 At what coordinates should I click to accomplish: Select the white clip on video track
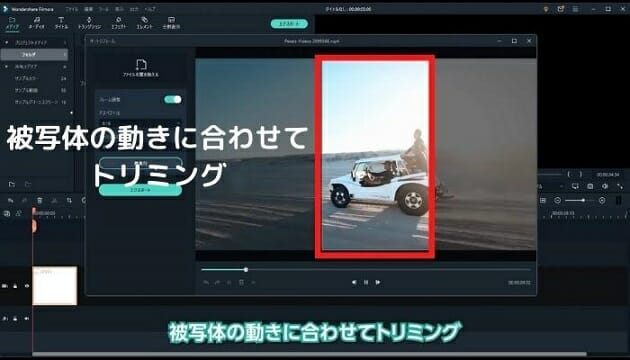pos(55,285)
